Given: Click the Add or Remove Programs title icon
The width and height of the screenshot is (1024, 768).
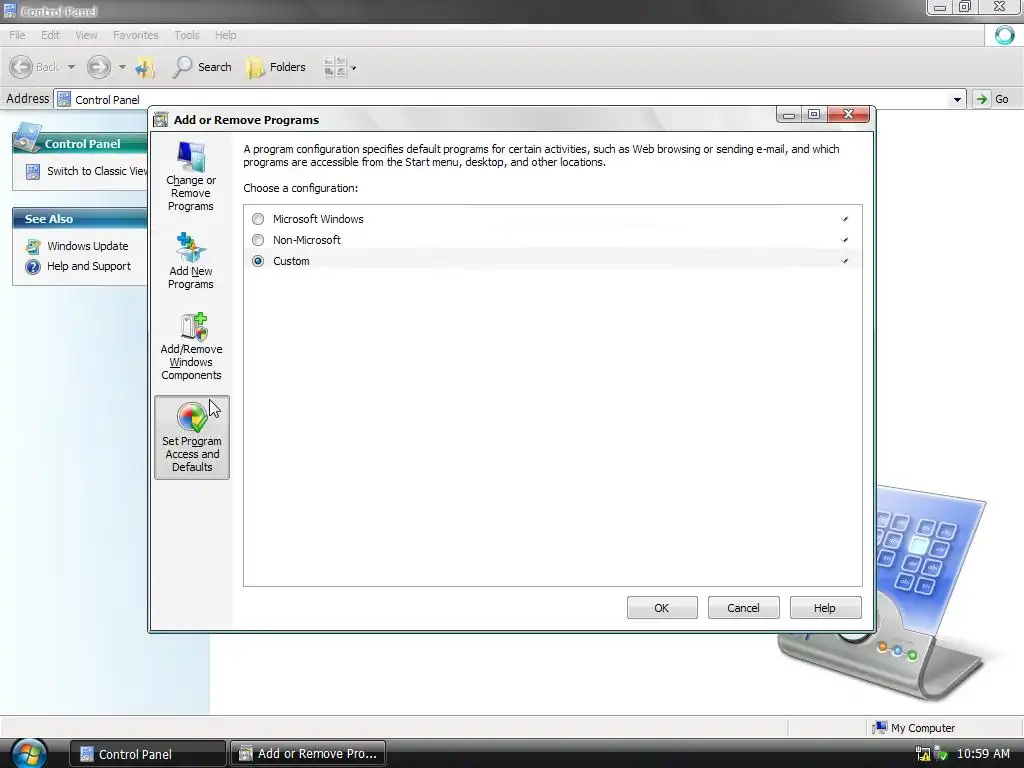Looking at the screenshot, I should pos(160,120).
